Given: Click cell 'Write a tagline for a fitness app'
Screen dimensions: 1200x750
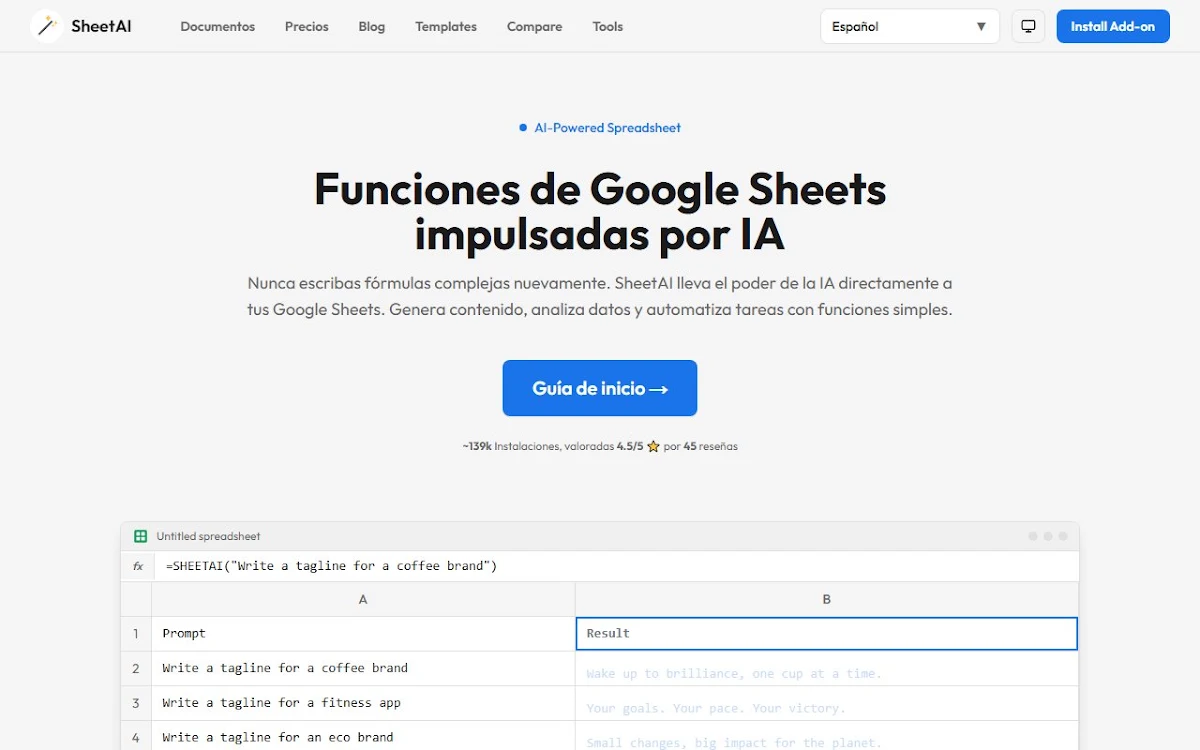Looking at the screenshot, I should [x=363, y=703].
